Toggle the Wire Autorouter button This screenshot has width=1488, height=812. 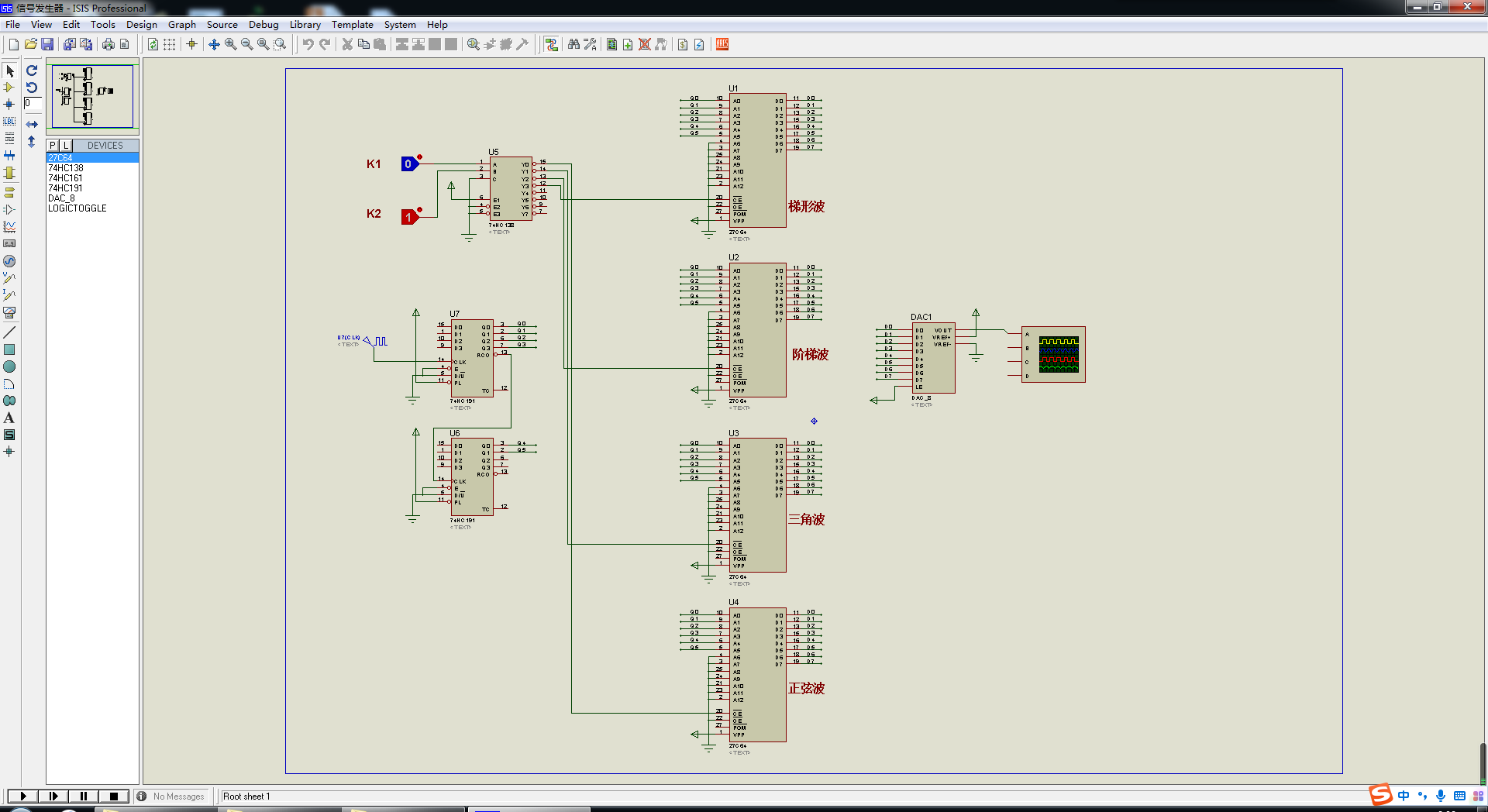point(551,44)
